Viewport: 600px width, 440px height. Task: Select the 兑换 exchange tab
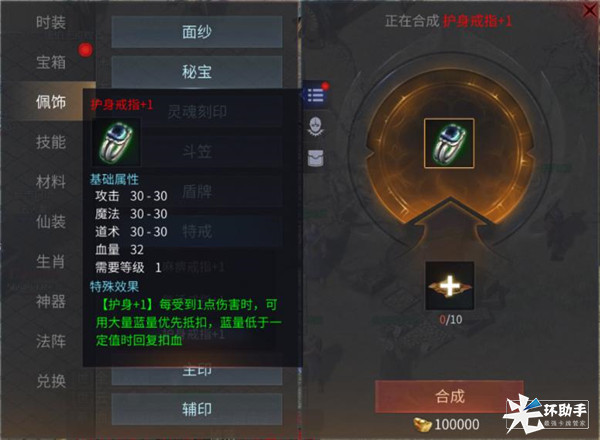tap(51, 381)
